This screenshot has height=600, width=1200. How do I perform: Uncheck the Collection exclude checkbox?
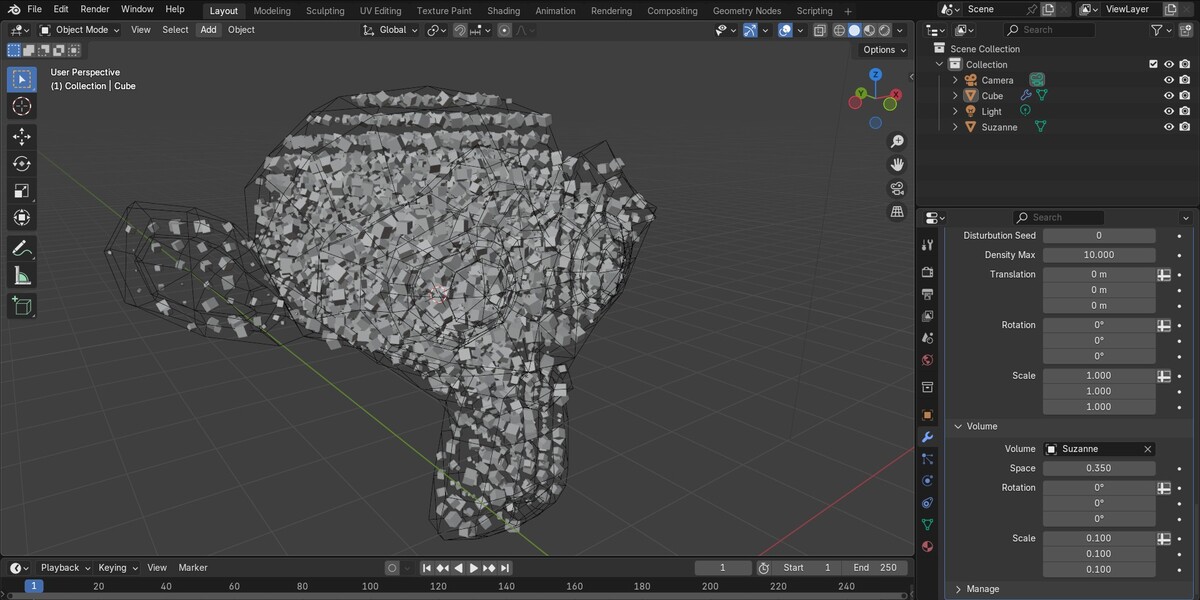coord(1153,64)
